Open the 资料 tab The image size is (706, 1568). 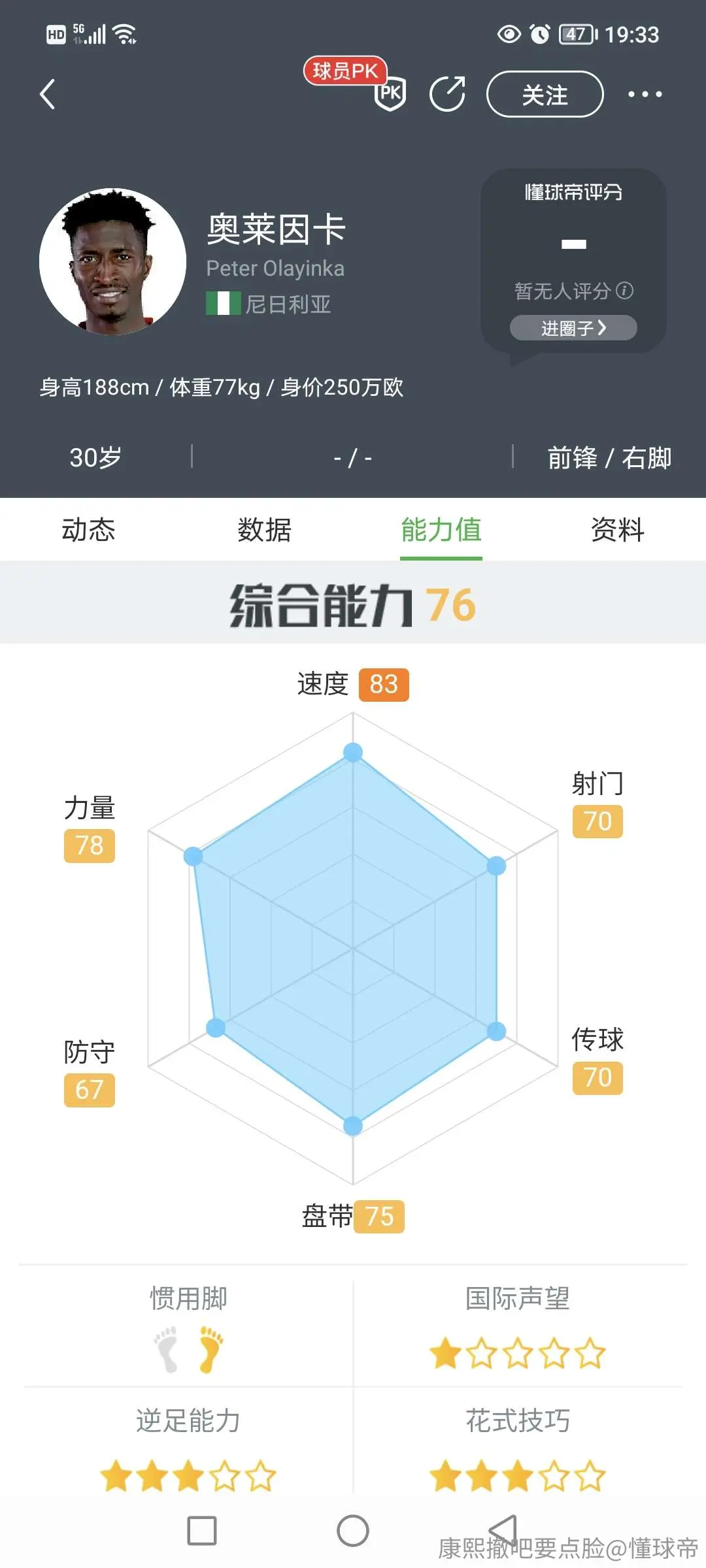click(x=618, y=529)
